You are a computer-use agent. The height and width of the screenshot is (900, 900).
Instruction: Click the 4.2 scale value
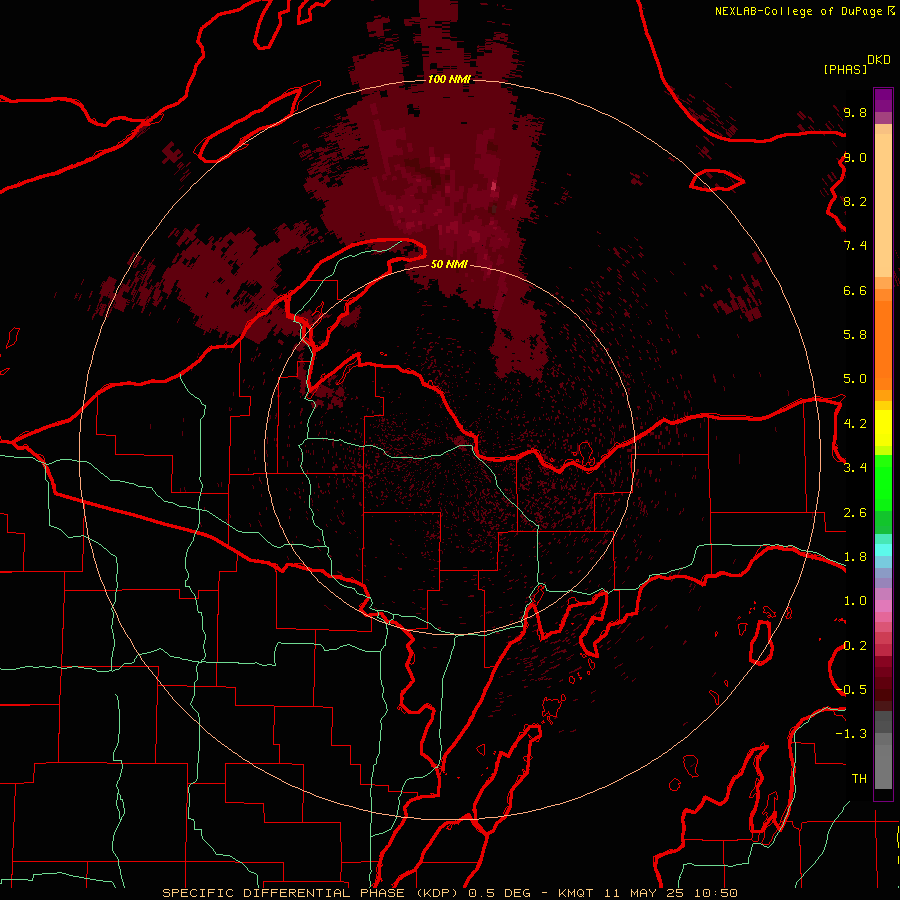[855, 424]
